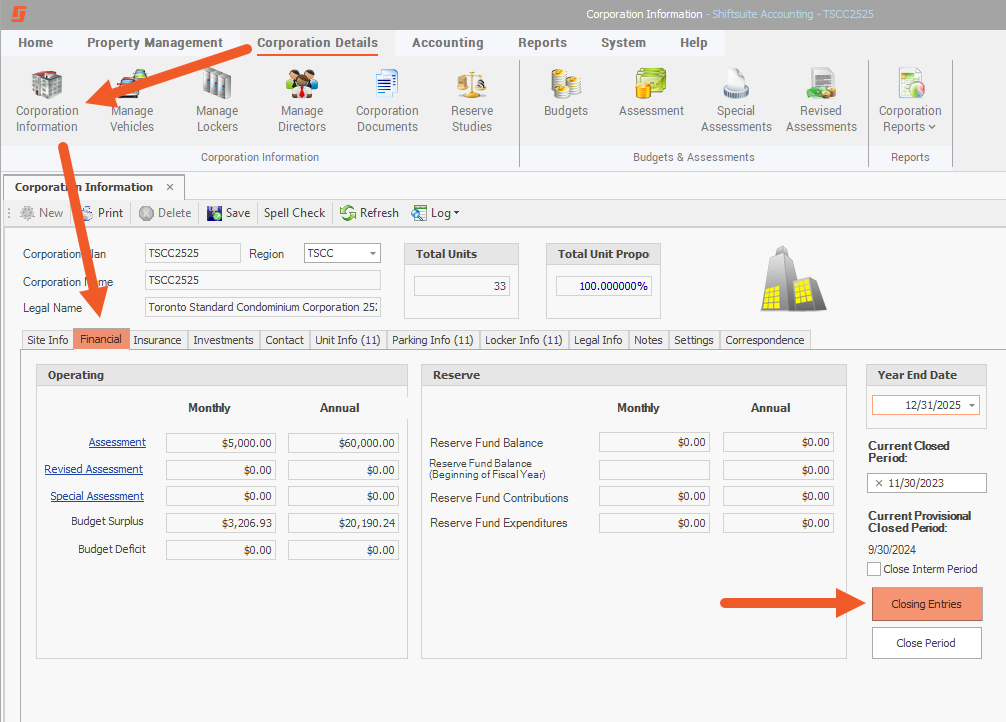
Task: Click Monthly Budget Surplus $3,206.93 field
Action: 221,523
